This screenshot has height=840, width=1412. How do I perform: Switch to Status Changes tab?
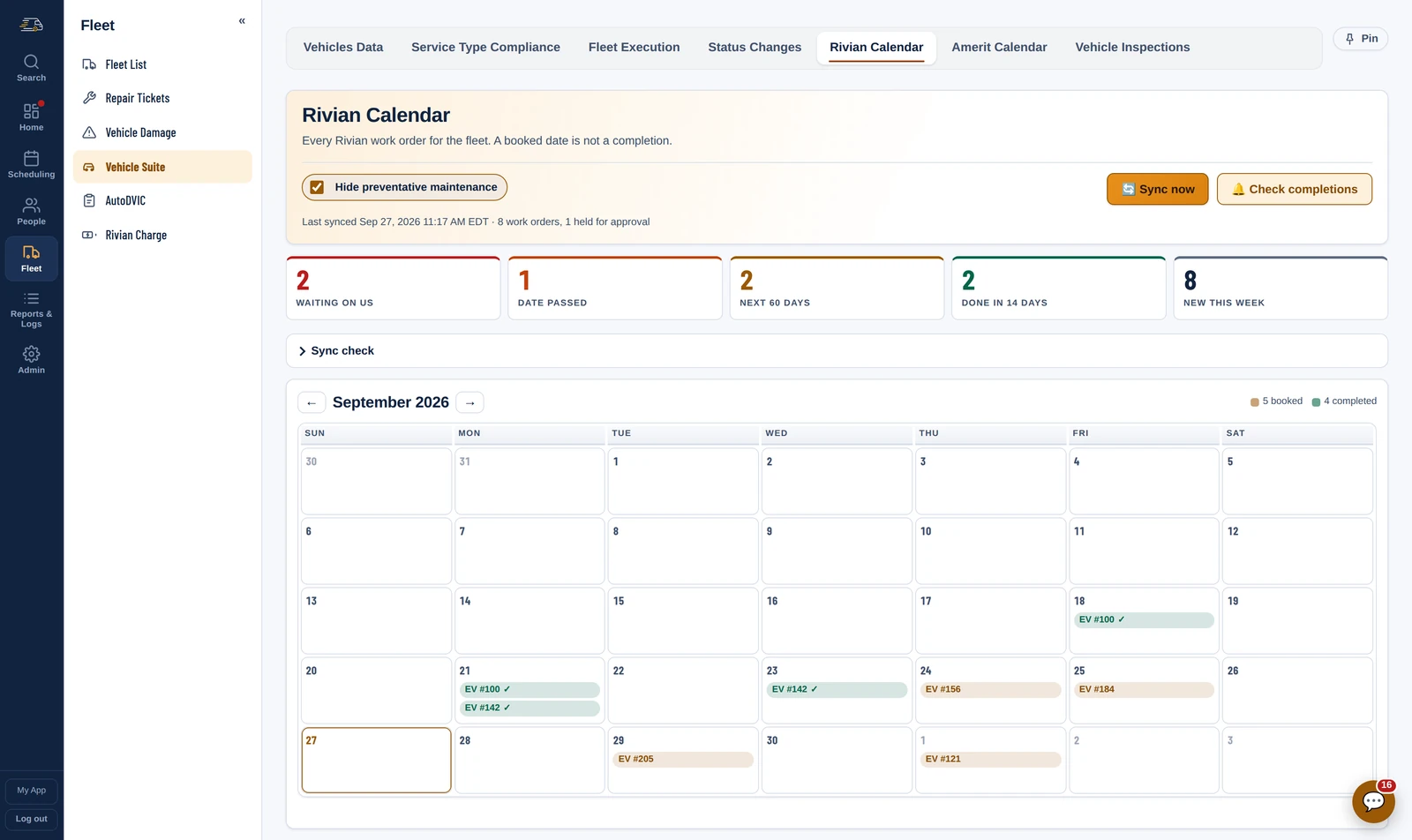755,48
